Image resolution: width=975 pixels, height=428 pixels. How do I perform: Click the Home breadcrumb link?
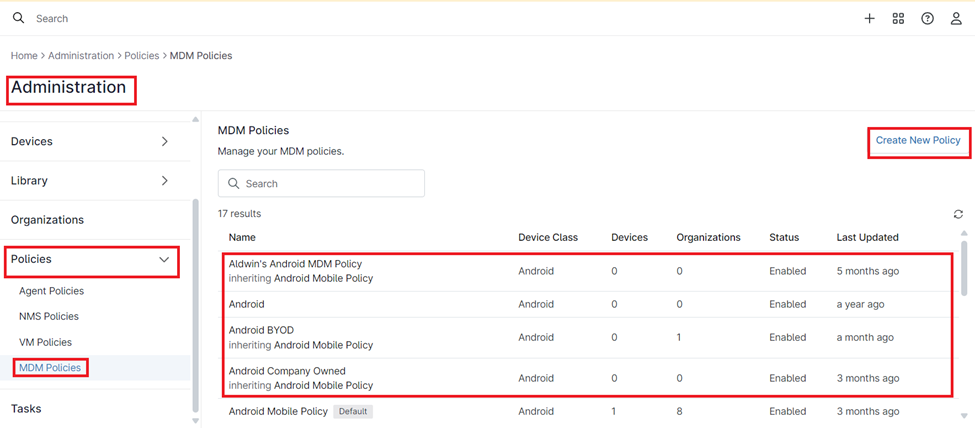click(x=24, y=56)
